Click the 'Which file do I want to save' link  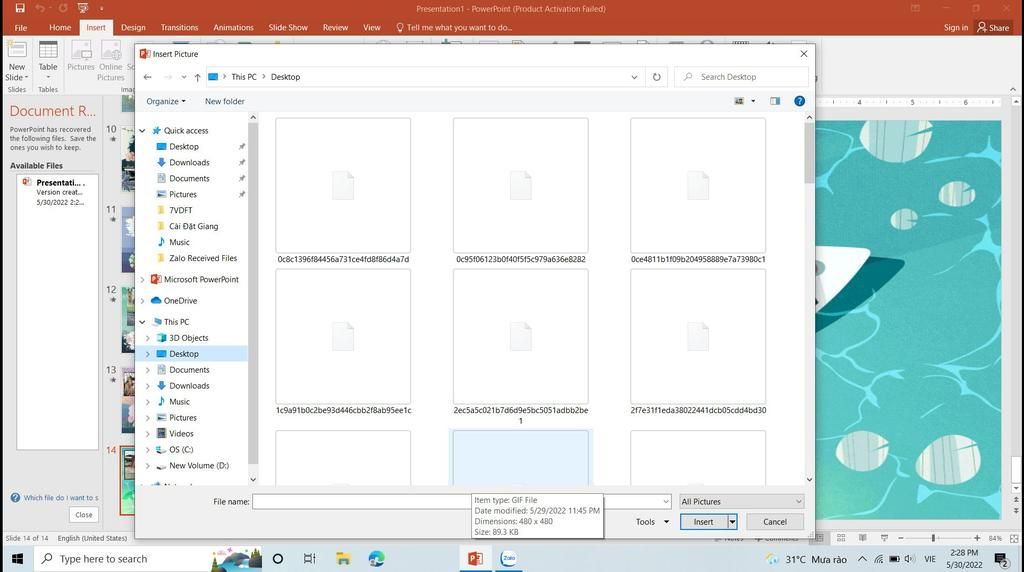(x=61, y=498)
